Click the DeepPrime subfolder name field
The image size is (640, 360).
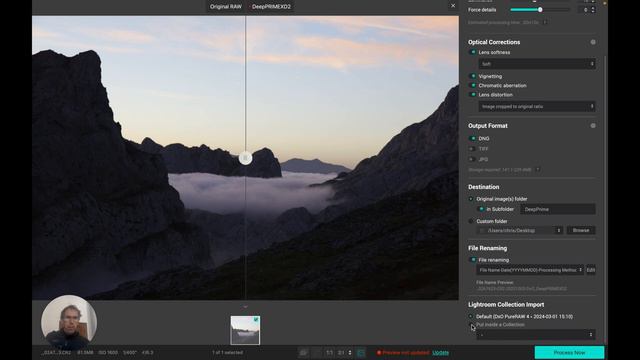558,209
